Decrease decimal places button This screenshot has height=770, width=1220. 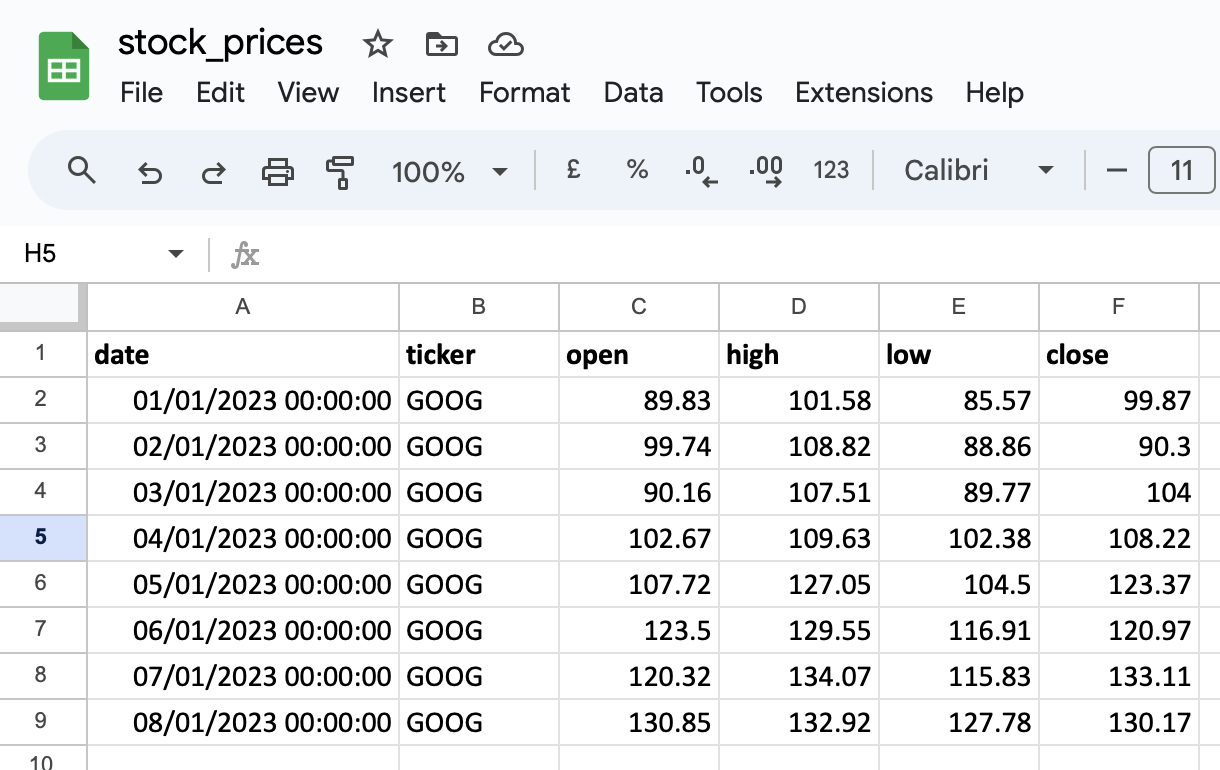[701, 171]
